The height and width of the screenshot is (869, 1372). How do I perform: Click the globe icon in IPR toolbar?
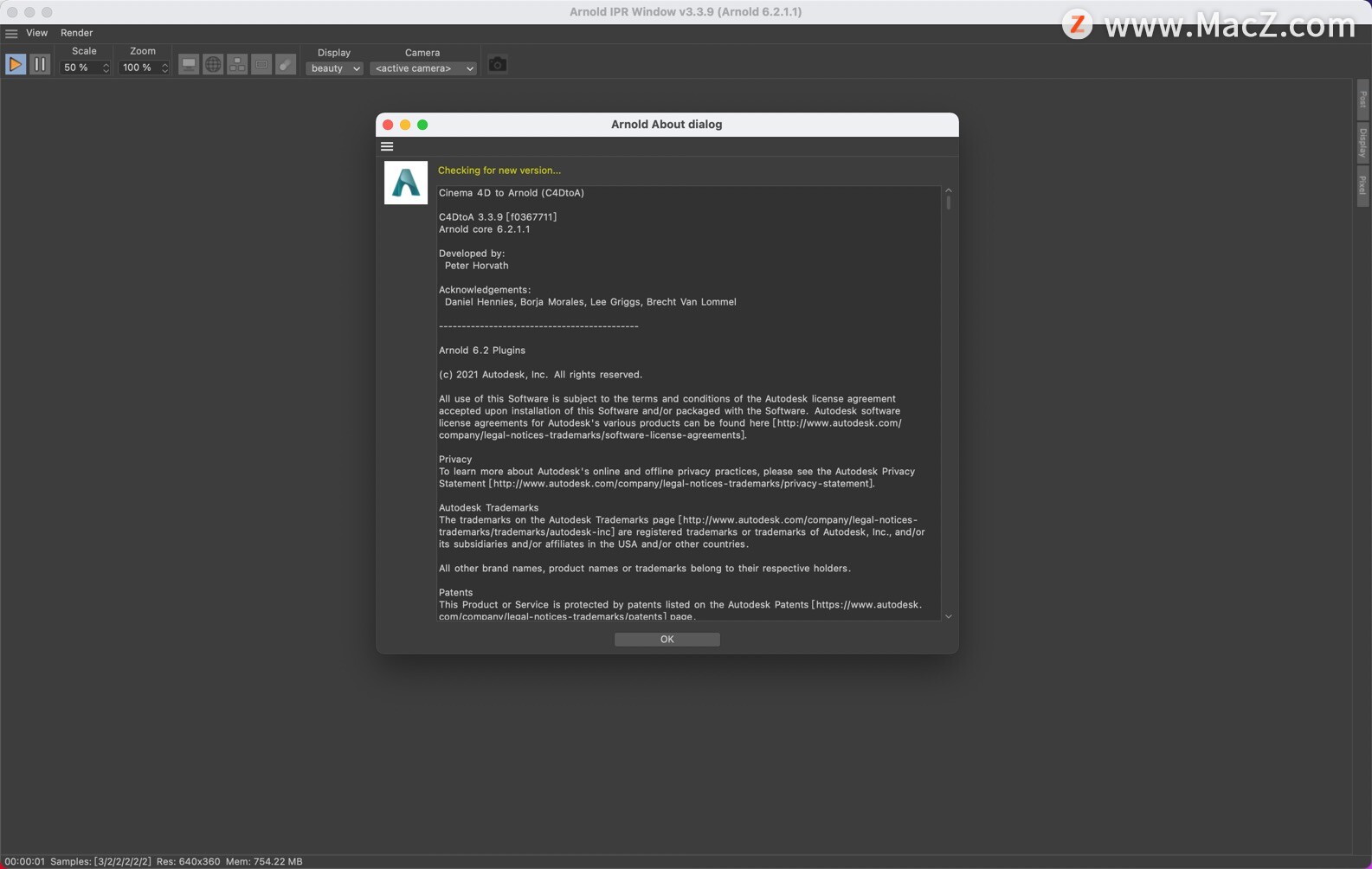pyautogui.click(x=213, y=65)
